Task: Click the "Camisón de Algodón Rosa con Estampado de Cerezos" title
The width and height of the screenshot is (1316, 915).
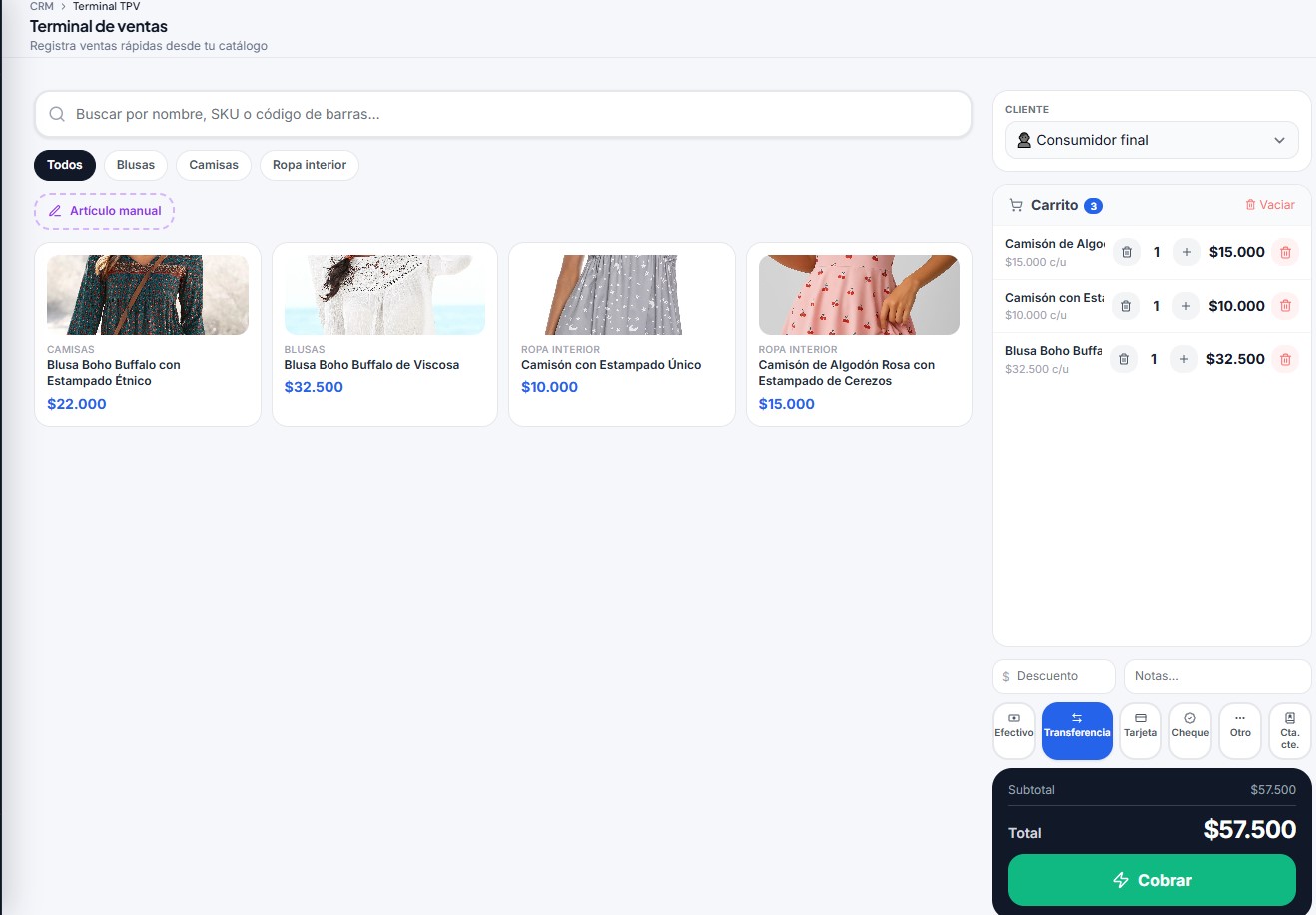Action: (x=847, y=373)
